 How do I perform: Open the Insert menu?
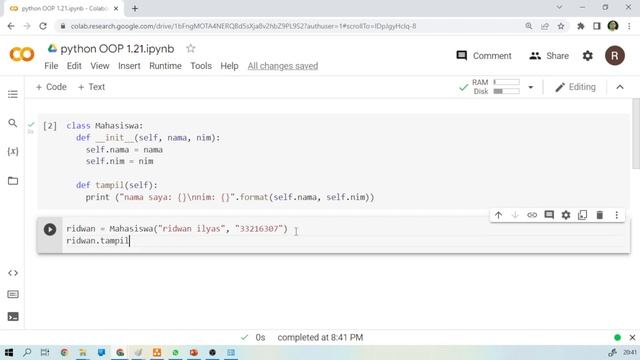click(x=129, y=66)
